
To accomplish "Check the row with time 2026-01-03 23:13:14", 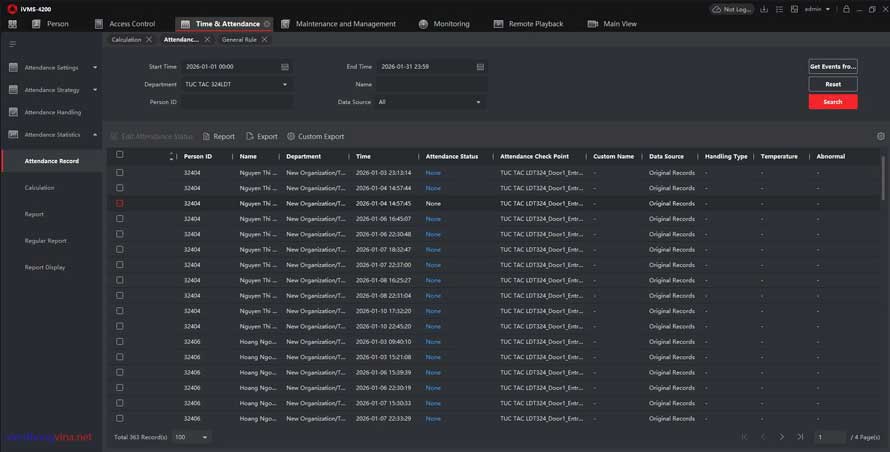I will click(x=120, y=173).
